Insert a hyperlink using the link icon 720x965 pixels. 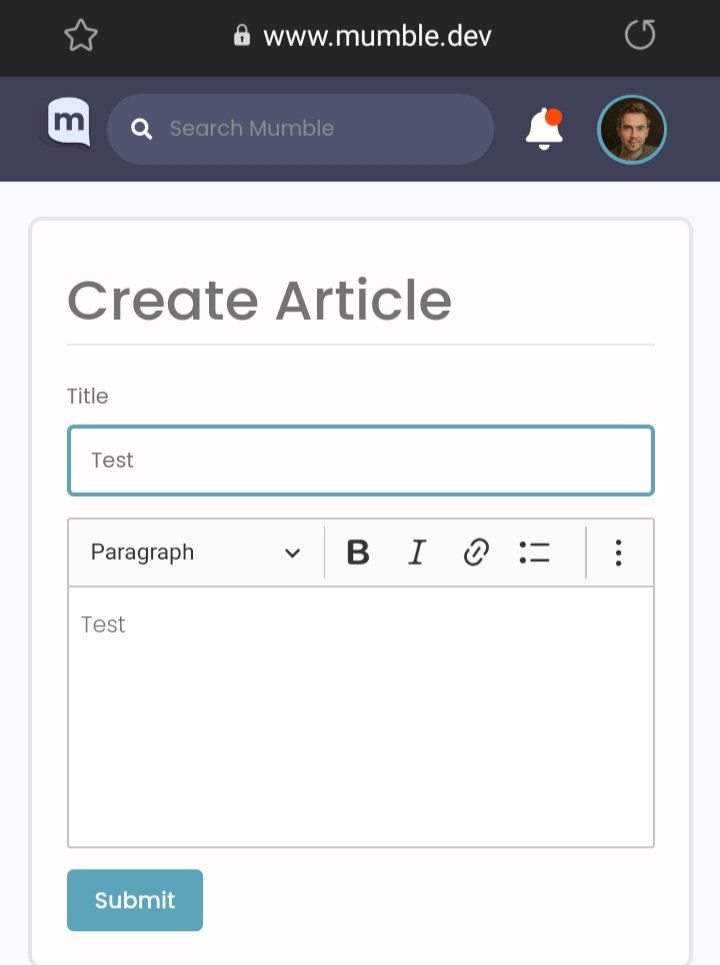476,552
